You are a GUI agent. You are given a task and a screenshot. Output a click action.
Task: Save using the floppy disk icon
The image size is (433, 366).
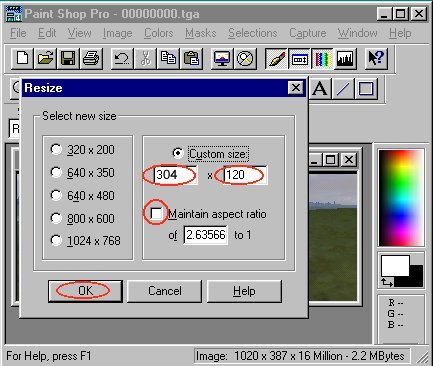coord(68,59)
